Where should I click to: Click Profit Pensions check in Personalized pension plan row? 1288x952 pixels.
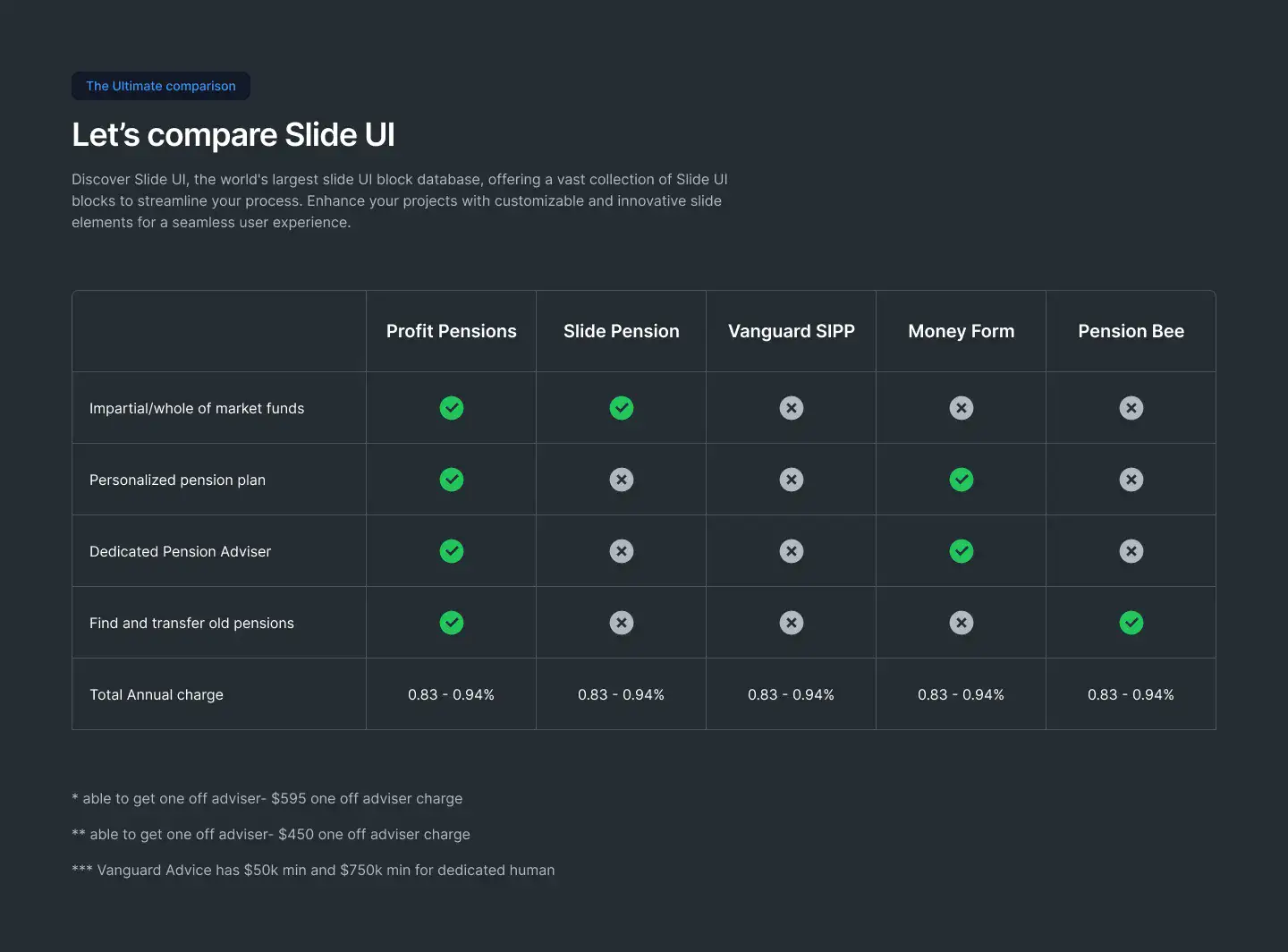point(452,480)
